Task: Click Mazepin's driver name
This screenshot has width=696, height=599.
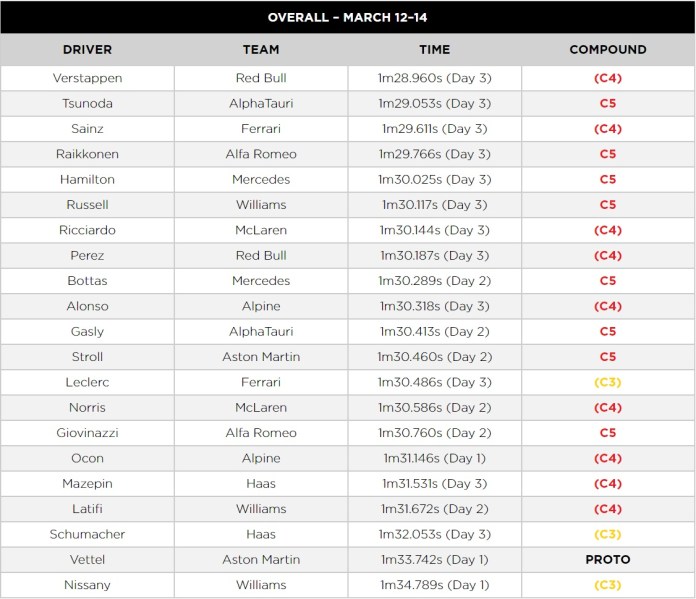Action: [x=87, y=484]
